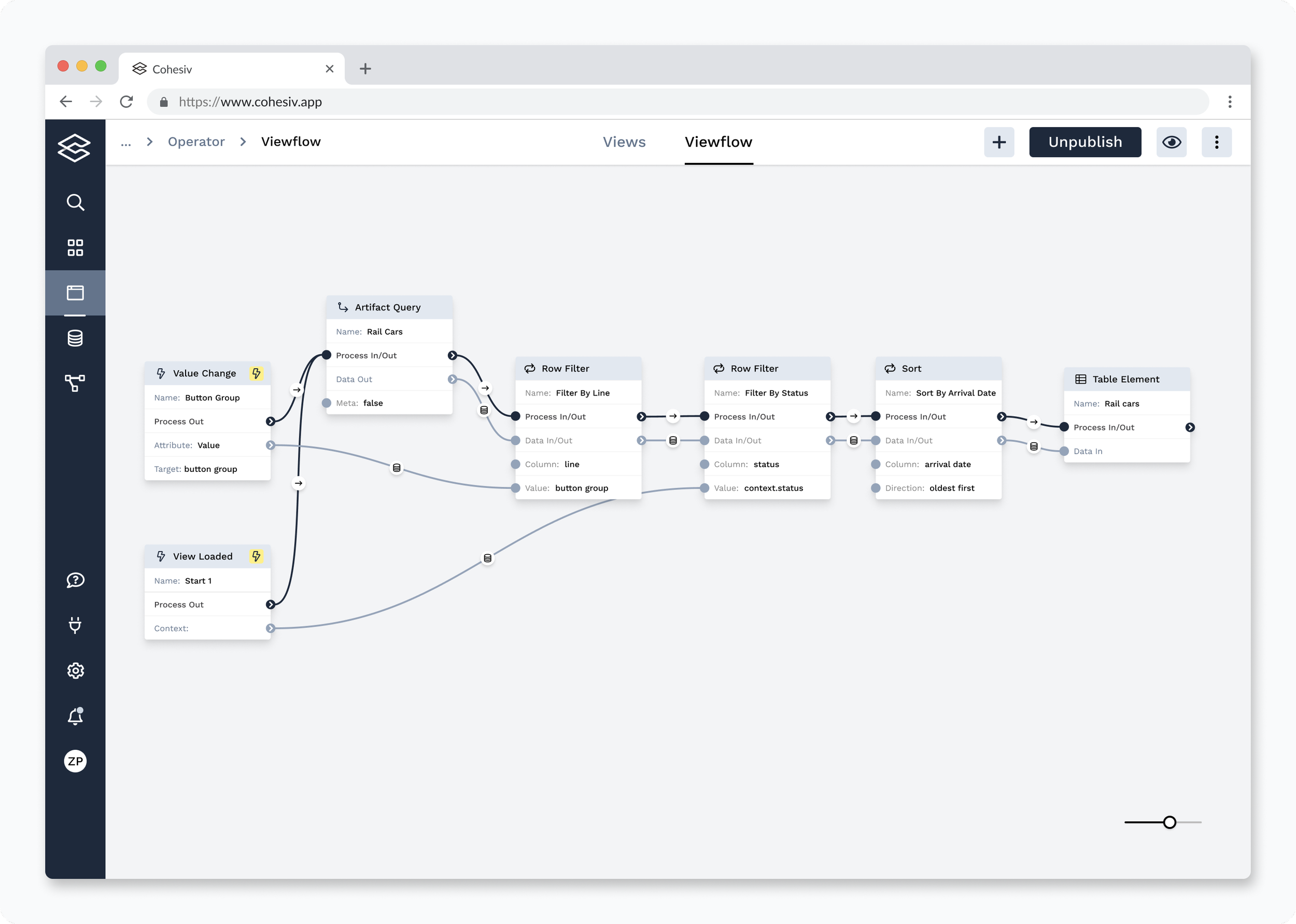This screenshot has height=924, width=1296.
Task: Open browser three-dot menu
Action: coord(1230,102)
